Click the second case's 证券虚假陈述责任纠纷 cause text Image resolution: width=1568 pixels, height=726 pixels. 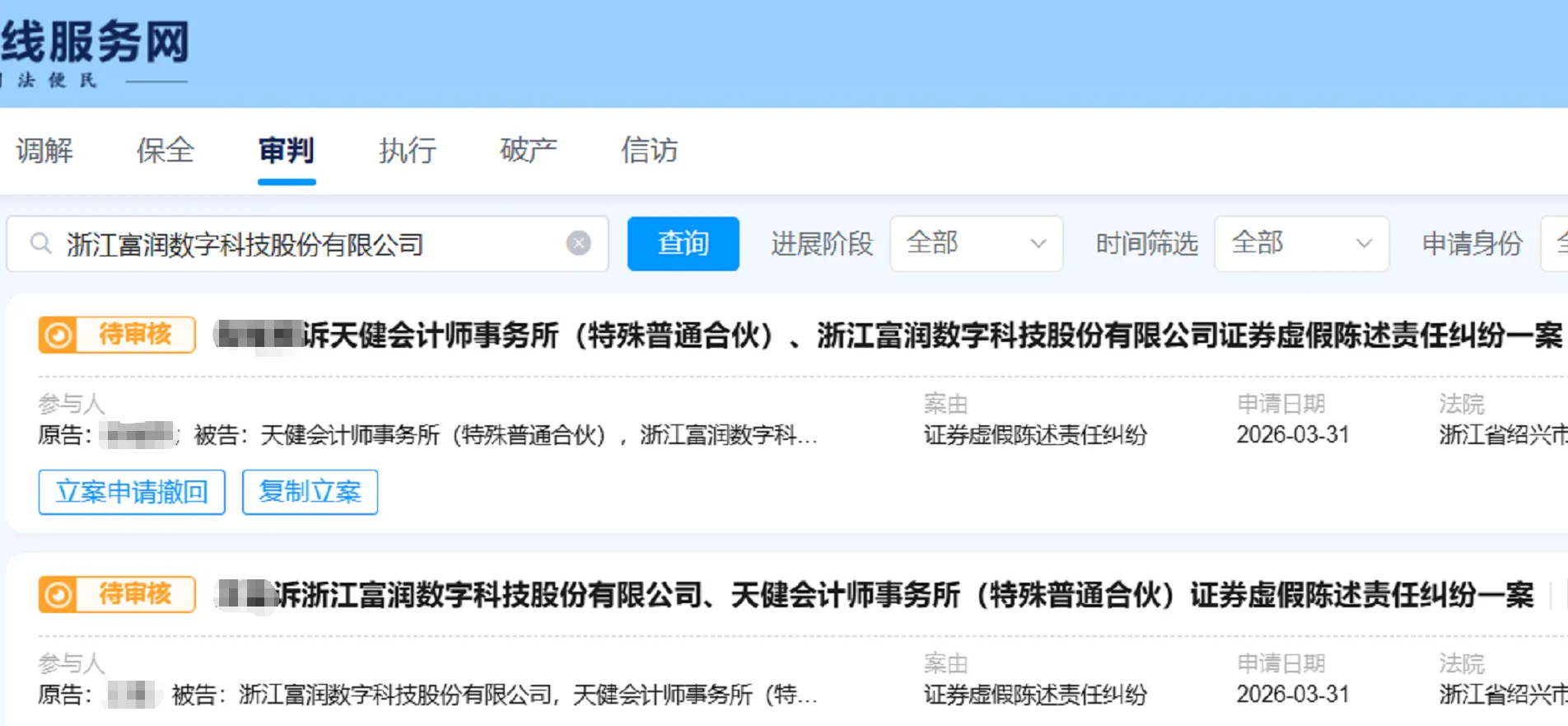point(1035,695)
